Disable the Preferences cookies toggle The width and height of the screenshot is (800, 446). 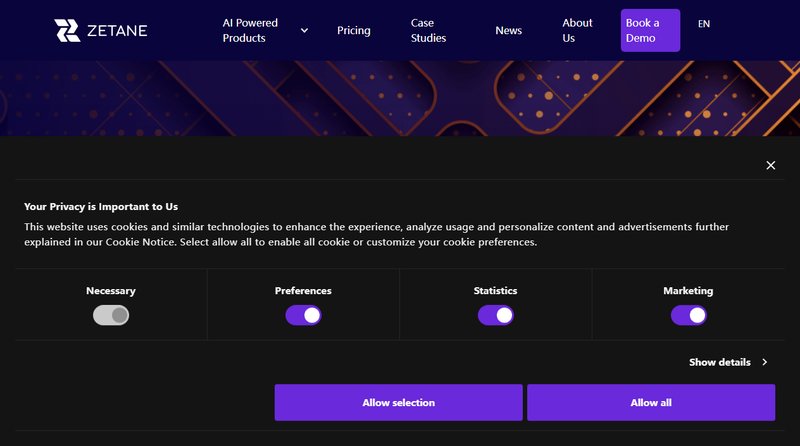(303, 315)
